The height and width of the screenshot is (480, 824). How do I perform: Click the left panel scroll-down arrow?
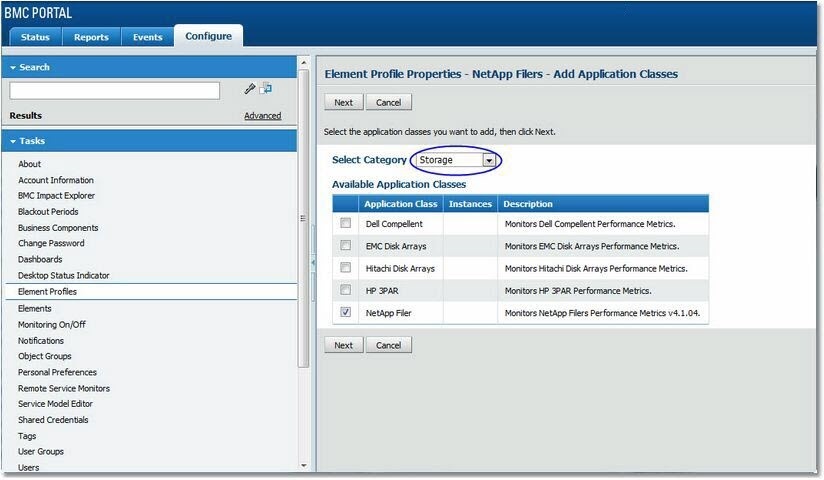coord(303,465)
